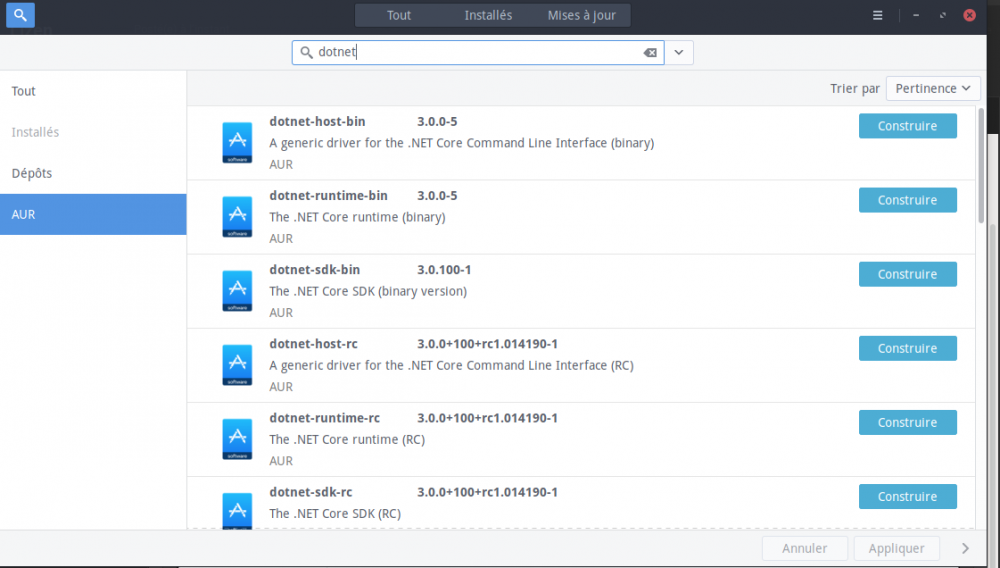Click dotnet-runtime-rc package icon

coord(237,439)
